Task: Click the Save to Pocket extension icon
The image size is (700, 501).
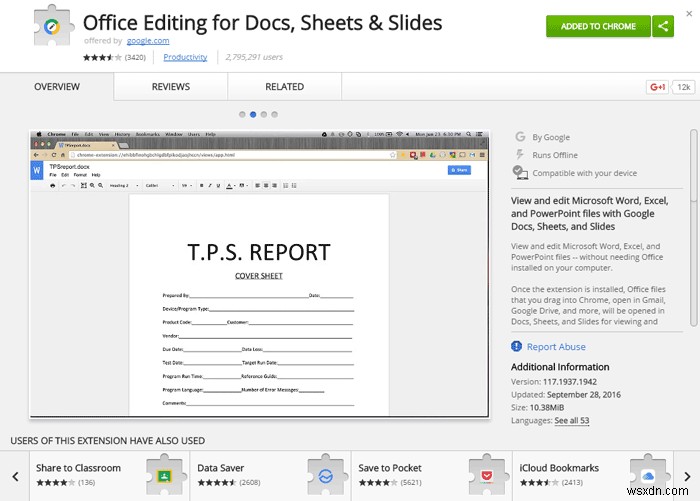Action: [487, 476]
